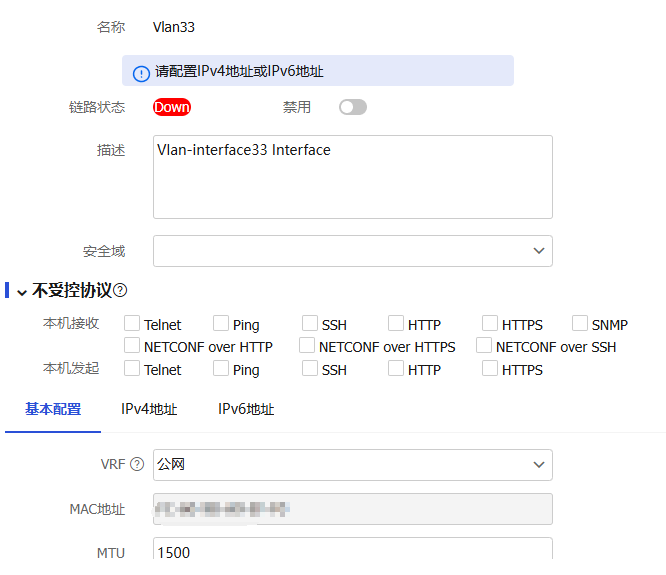The height and width of the screenshot is (575, 666).
Task: Click the help icon beside 不受控协议
Action: [121, 290]
